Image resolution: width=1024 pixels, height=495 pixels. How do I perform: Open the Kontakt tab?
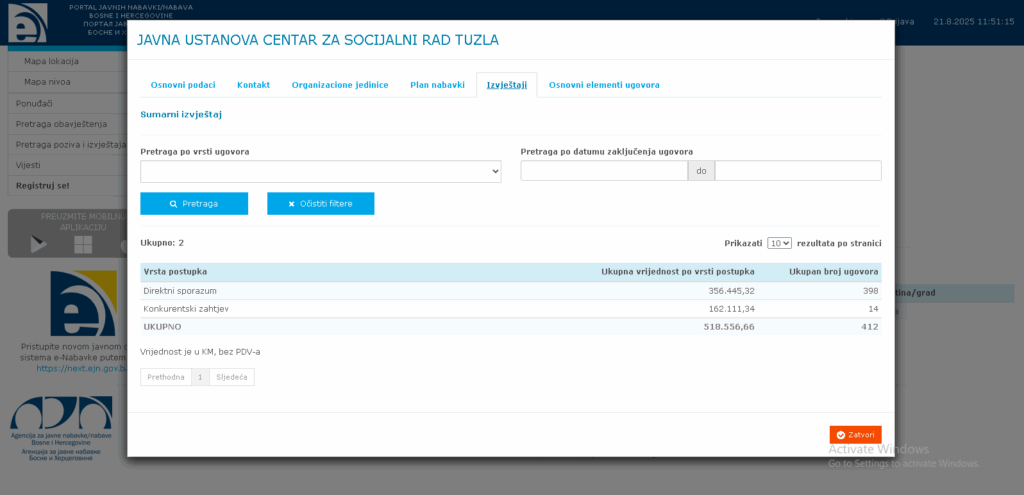tap(253, 85)
